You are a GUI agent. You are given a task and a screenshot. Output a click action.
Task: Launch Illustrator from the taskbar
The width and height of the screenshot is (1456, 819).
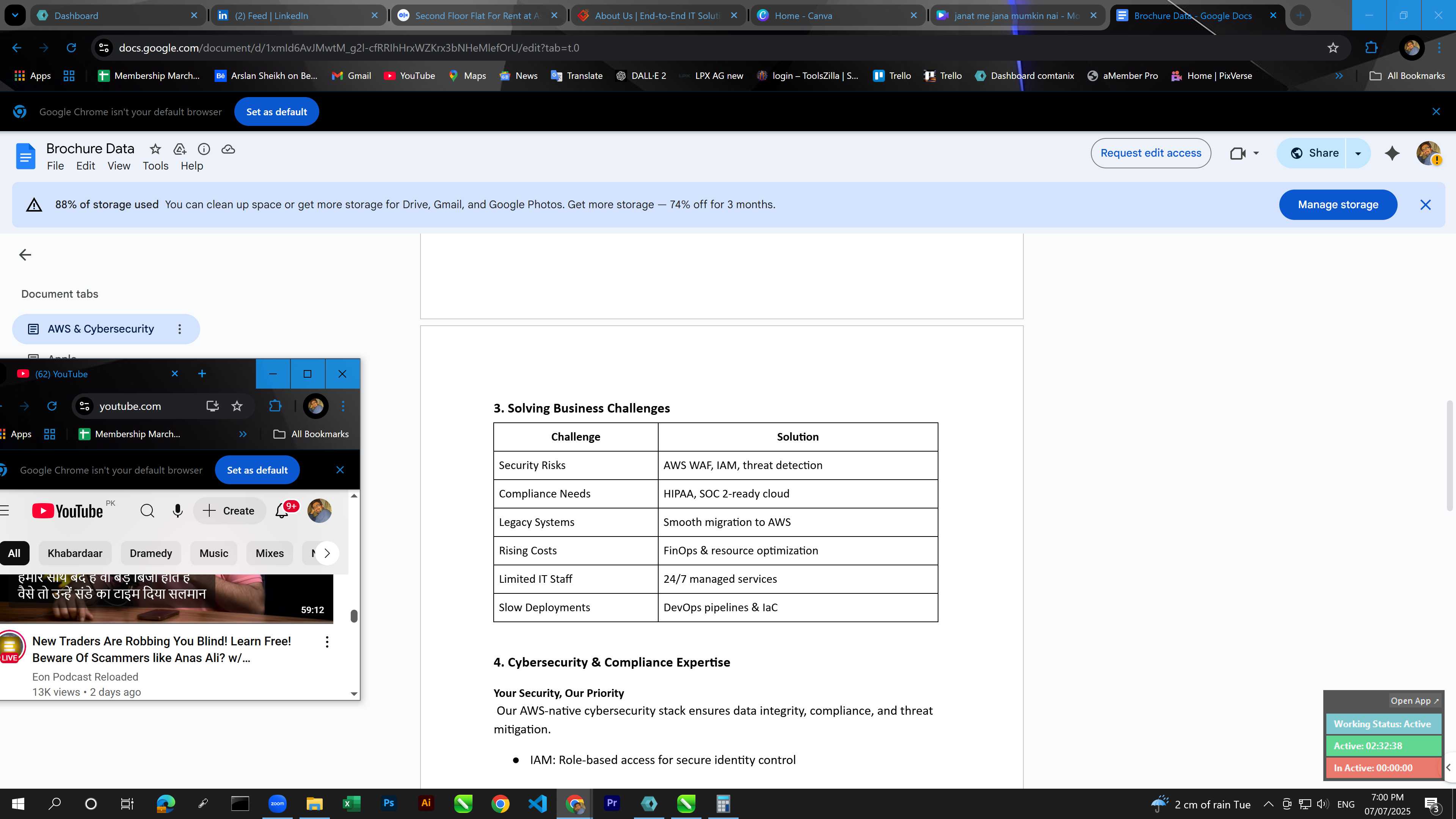click(425, 803)
